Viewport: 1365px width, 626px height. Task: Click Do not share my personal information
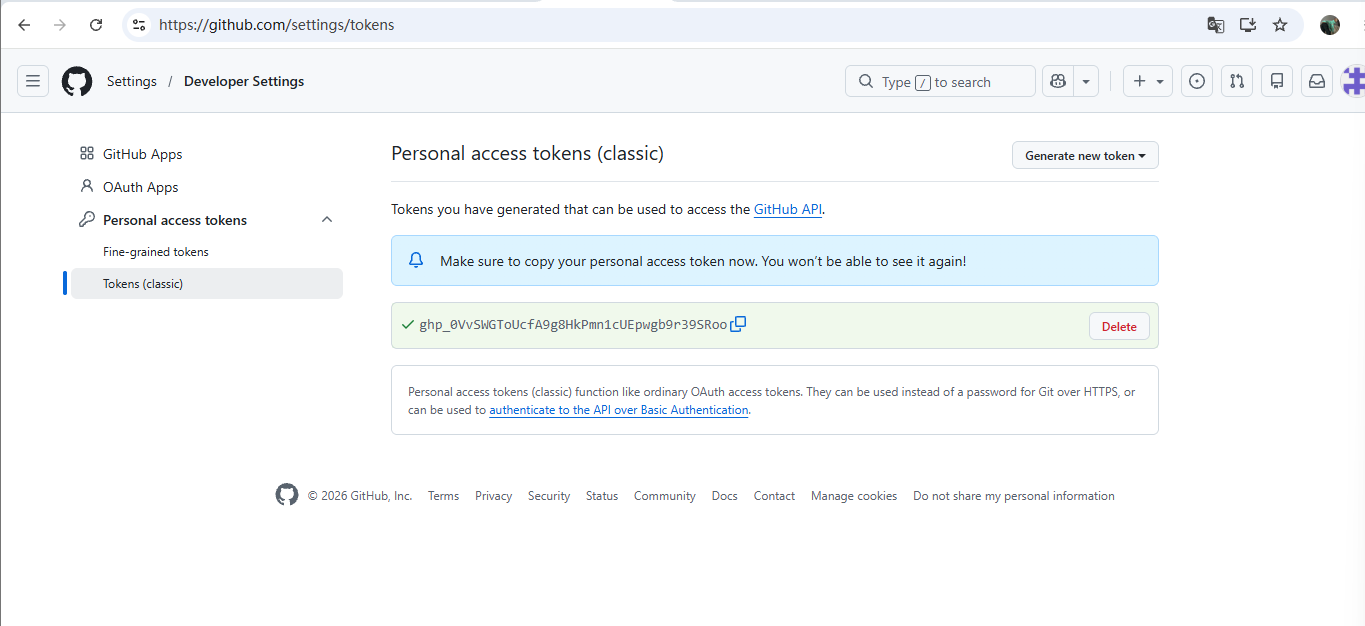coord(1014,496)
